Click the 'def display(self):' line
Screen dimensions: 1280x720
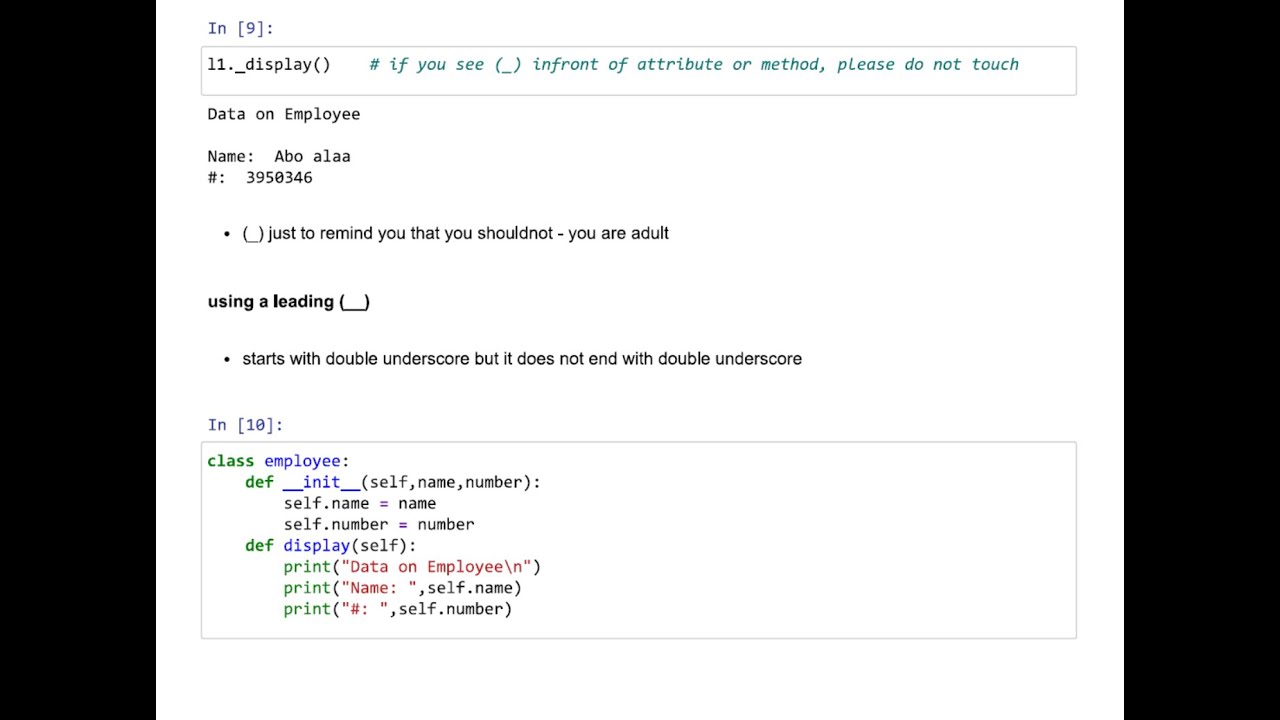tap(331, 545)
